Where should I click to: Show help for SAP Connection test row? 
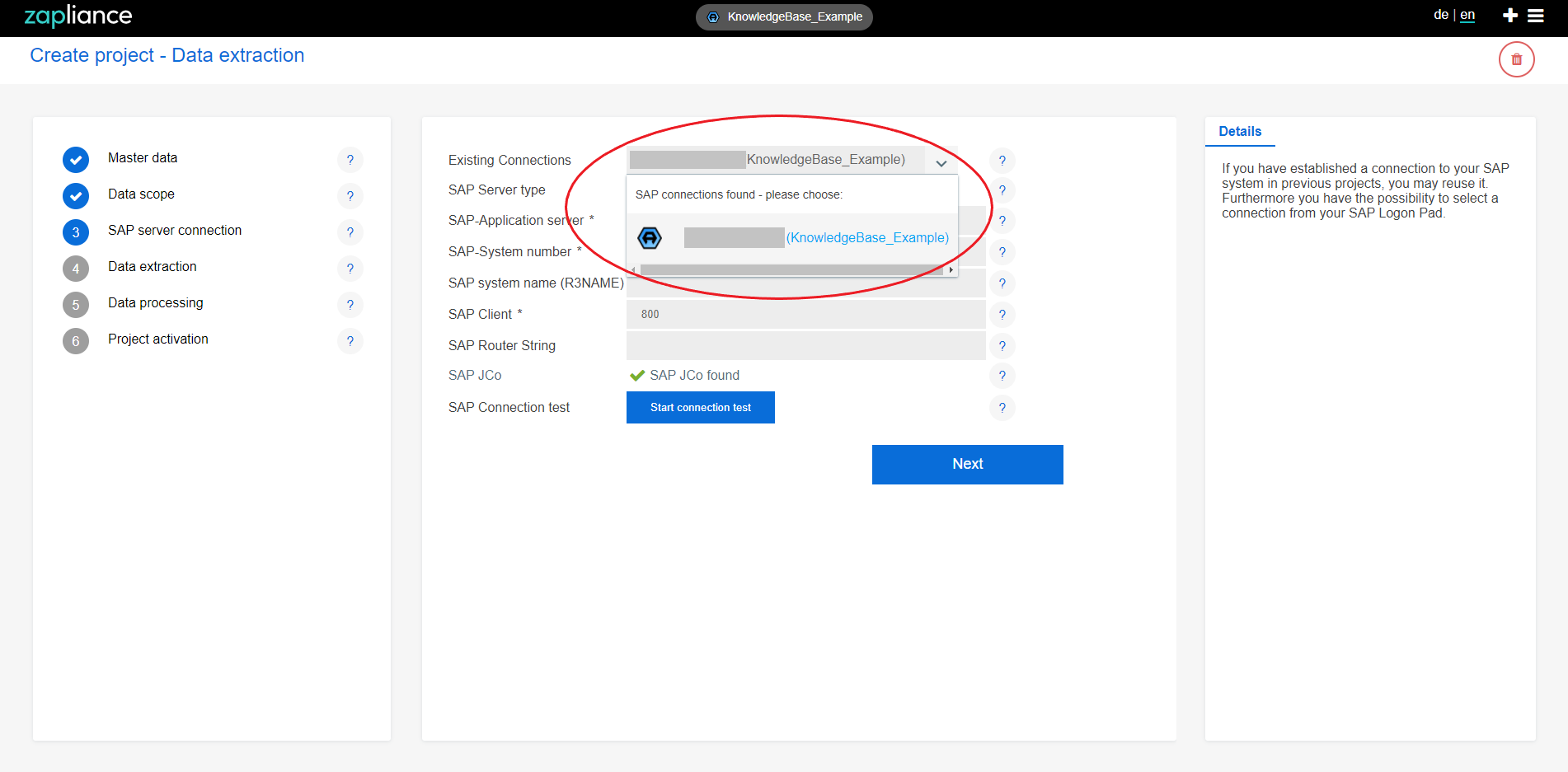pyautogui.click(x=1002, y=408)
